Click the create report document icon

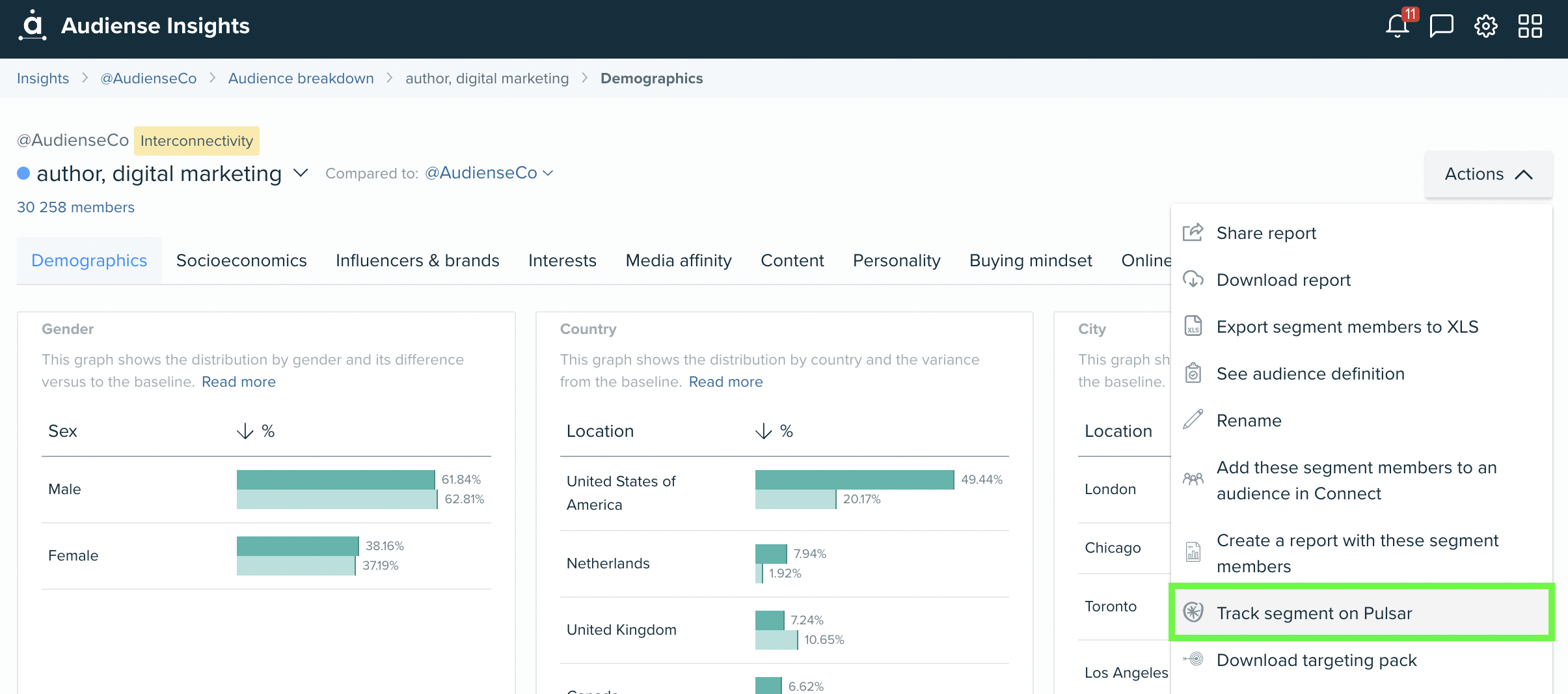1193,553
